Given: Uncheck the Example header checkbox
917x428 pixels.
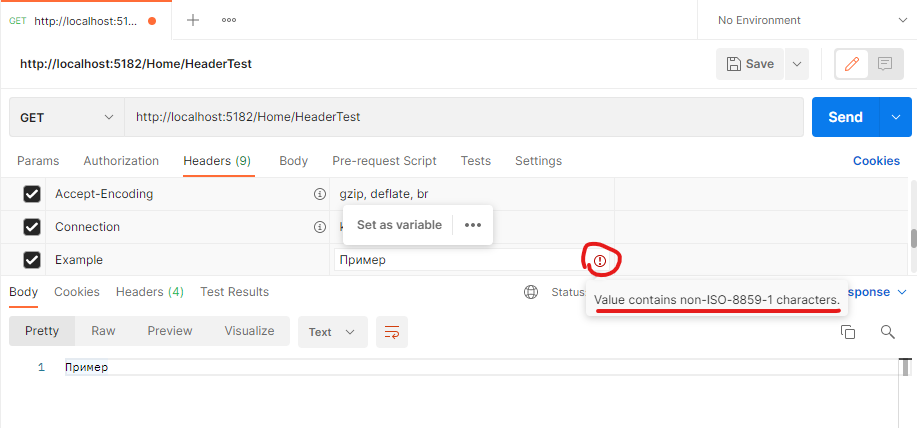Looking at the screenshot, I should [32, 260].
